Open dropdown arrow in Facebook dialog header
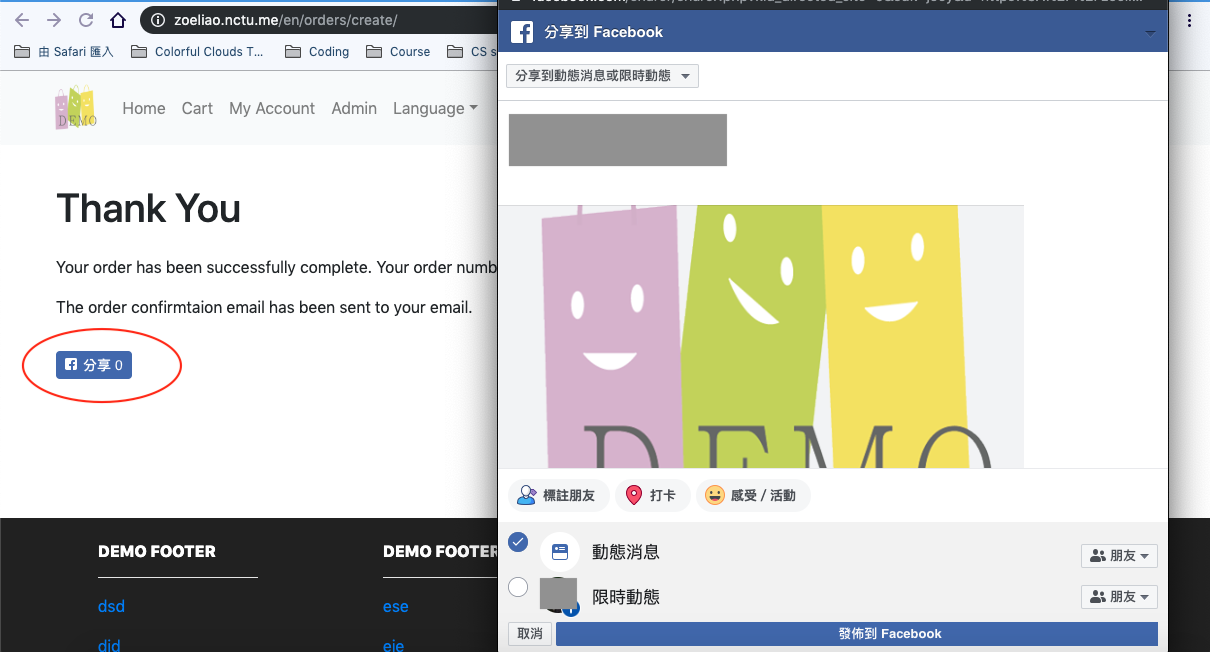This screenshot has width=1210, height=652. click(1150, 33)
